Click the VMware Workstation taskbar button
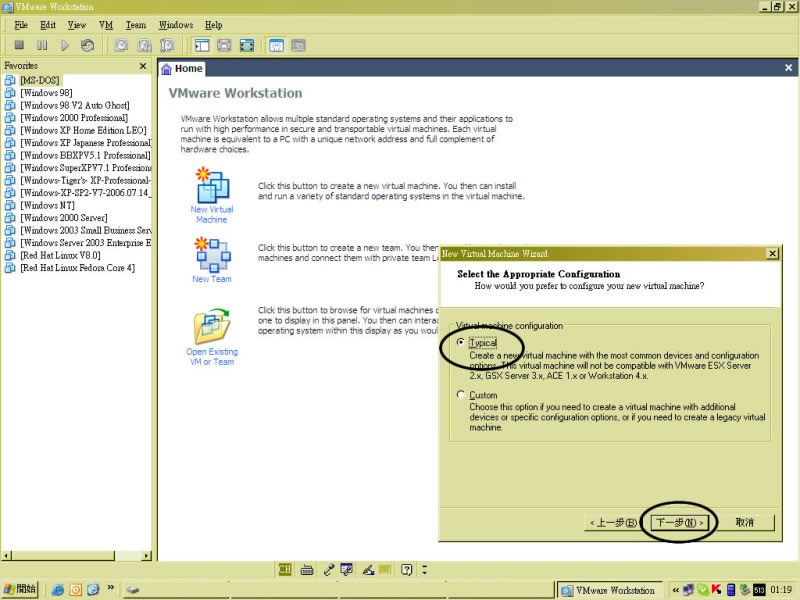 click(x=610, y=590)
